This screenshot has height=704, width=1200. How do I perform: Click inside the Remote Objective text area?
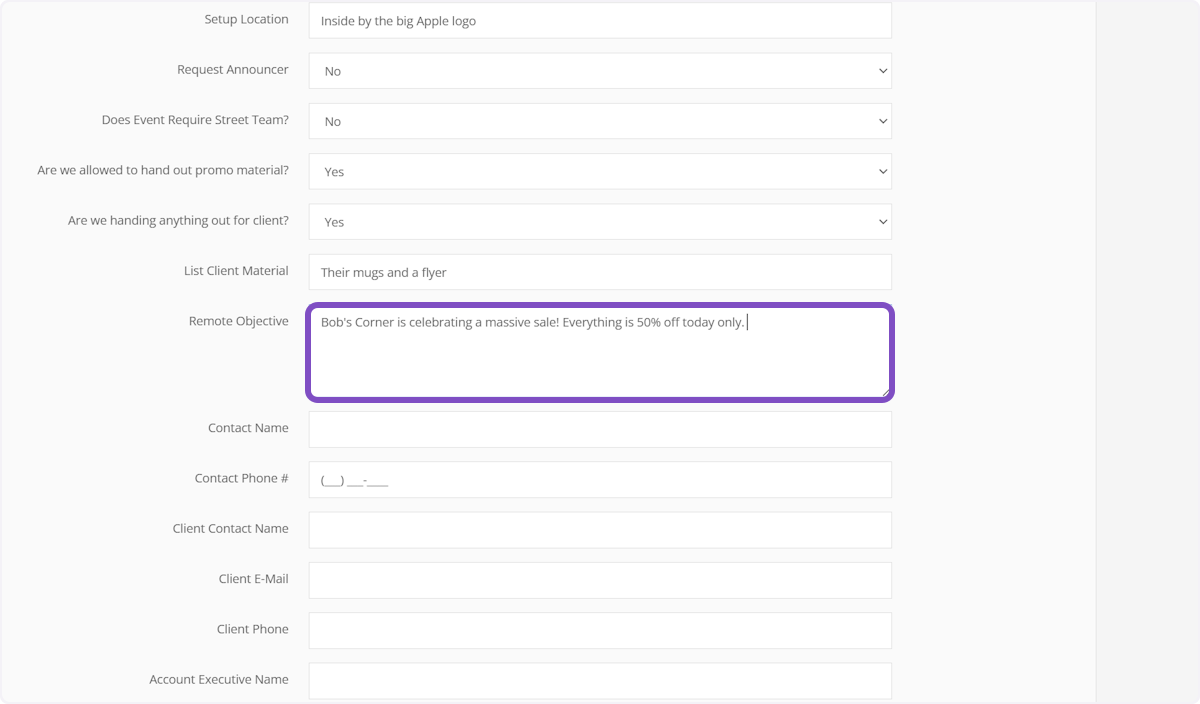600,360
